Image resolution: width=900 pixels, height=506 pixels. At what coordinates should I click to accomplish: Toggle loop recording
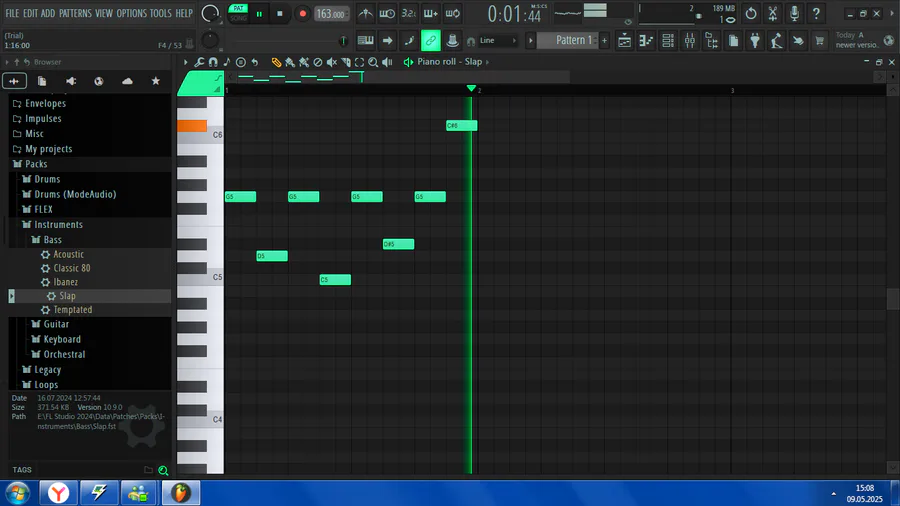coord(453,13)
